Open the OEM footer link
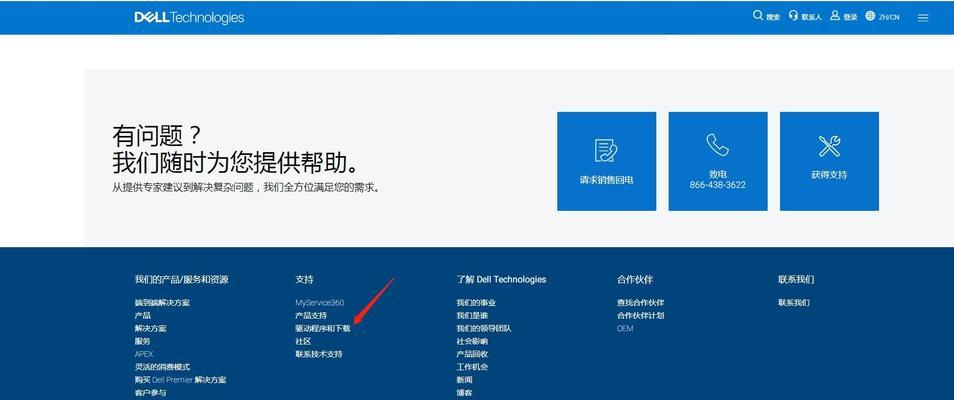Screen dimensions: 954x400 coord(625,328)
